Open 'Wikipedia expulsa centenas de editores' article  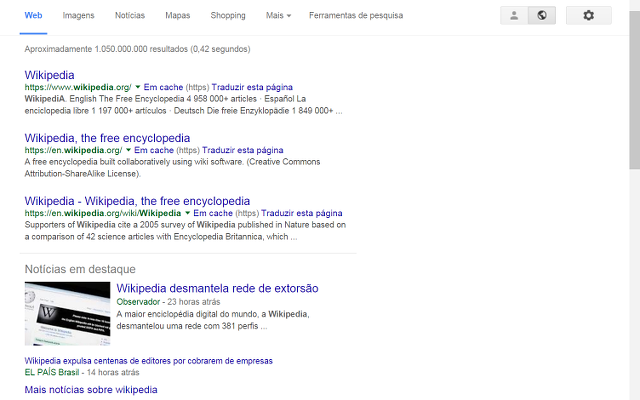click(x=149, y=361)
